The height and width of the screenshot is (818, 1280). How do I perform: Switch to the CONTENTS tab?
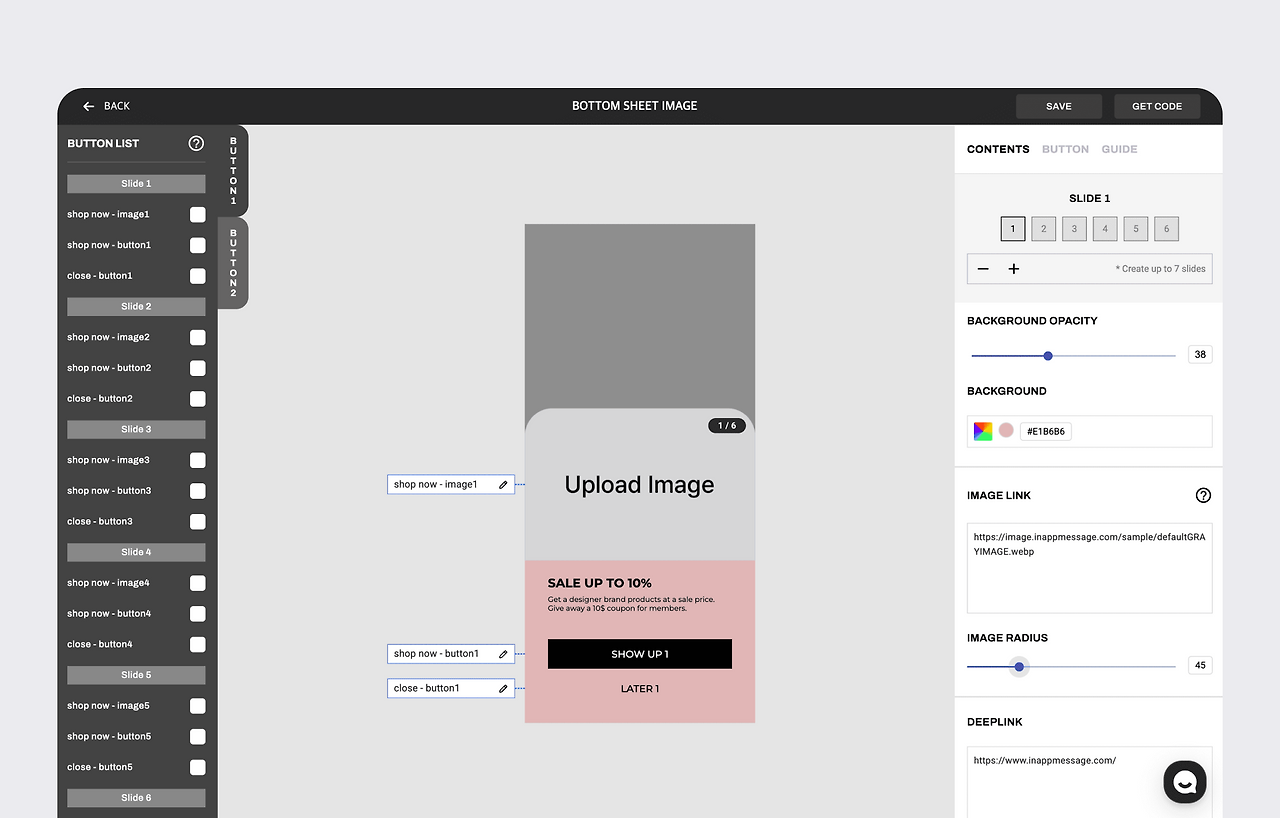(998, 149)
